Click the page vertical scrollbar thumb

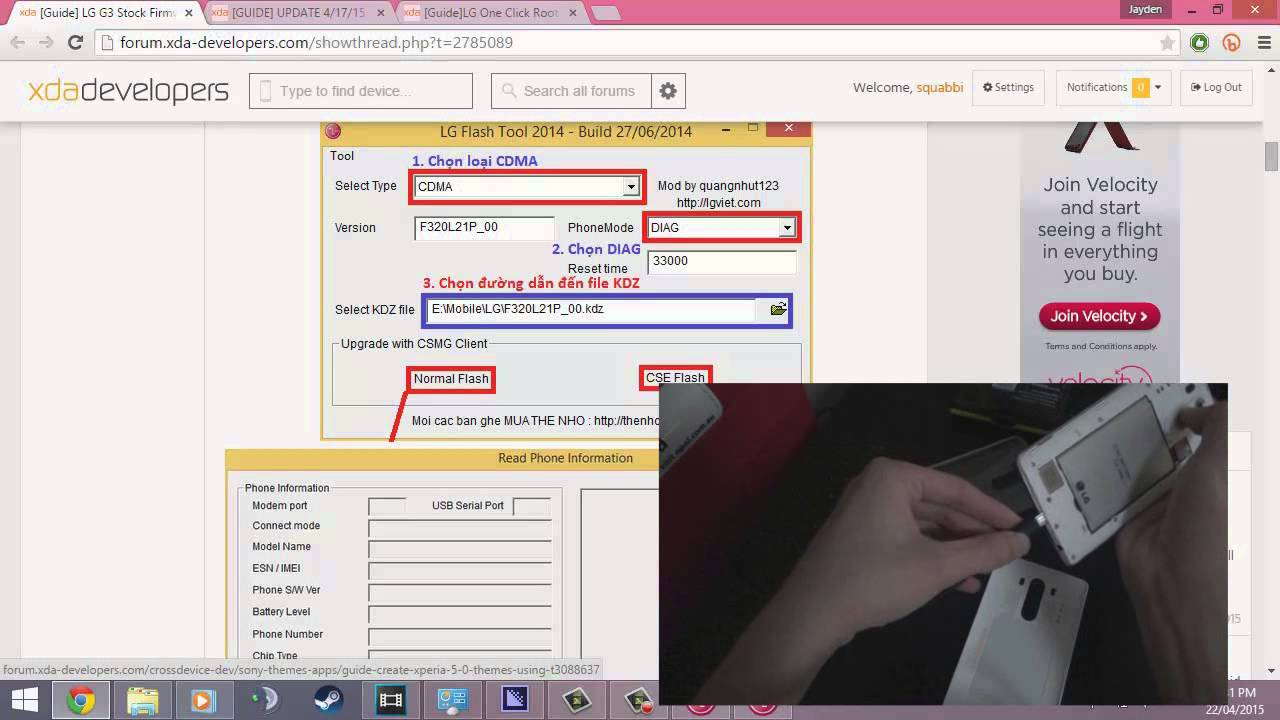pos(1271,157)
